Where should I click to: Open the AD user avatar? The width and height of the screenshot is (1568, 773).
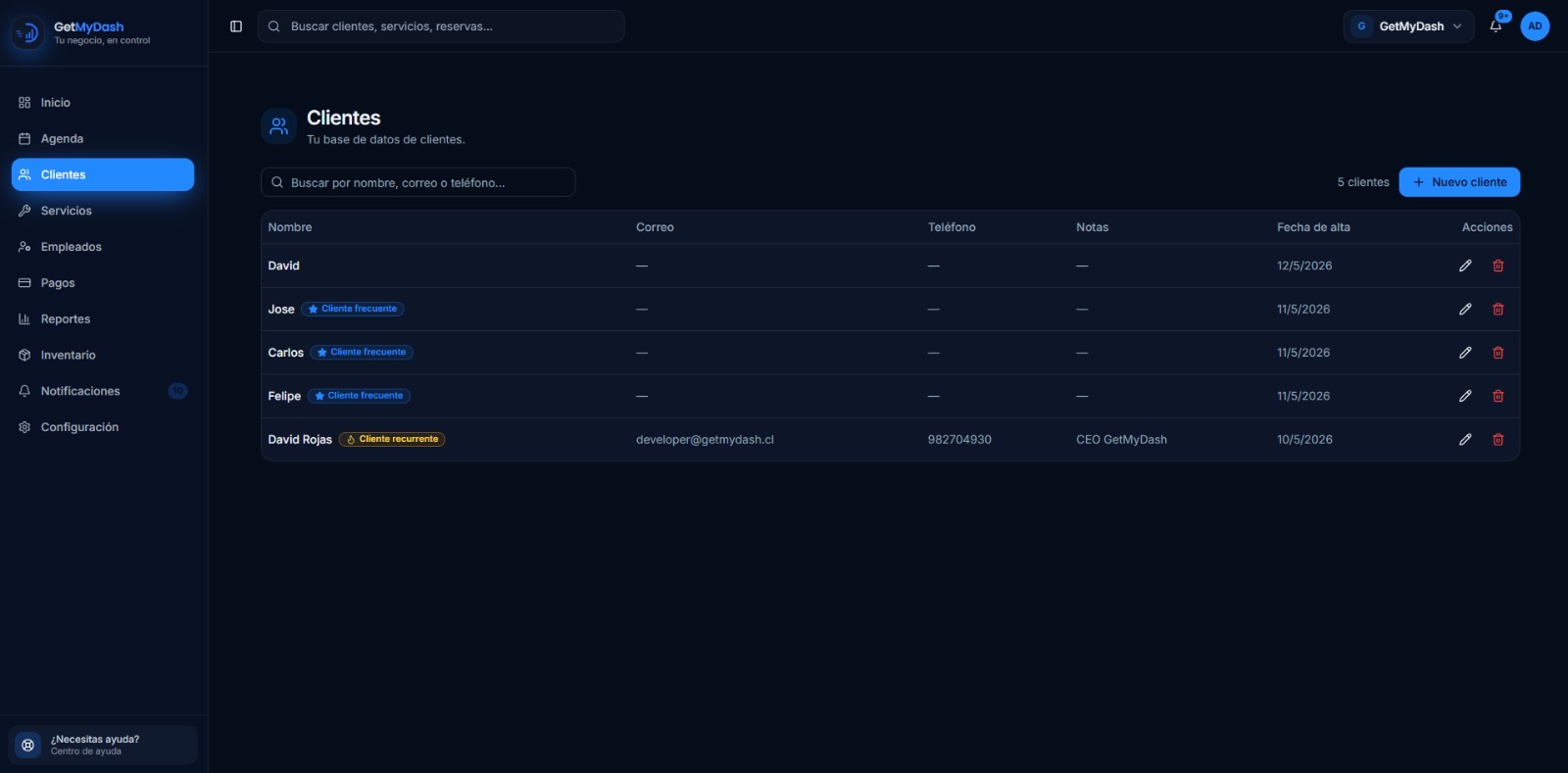[1535, 26]
